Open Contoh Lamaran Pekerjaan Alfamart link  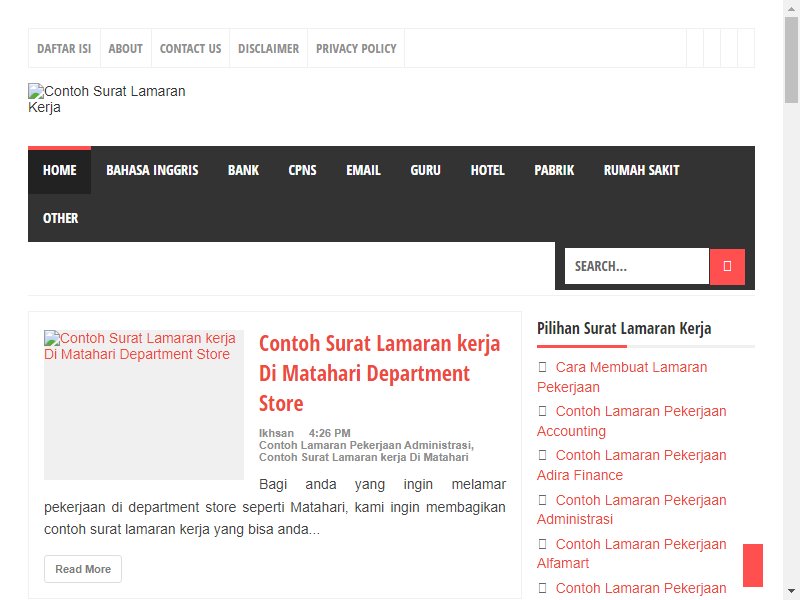pos(632,554)
